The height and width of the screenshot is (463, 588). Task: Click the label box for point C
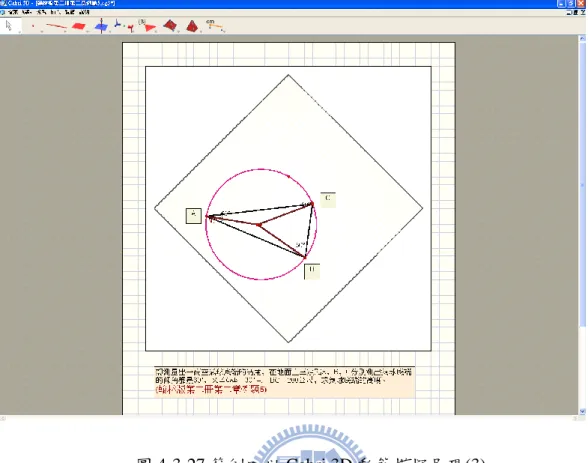328,200
